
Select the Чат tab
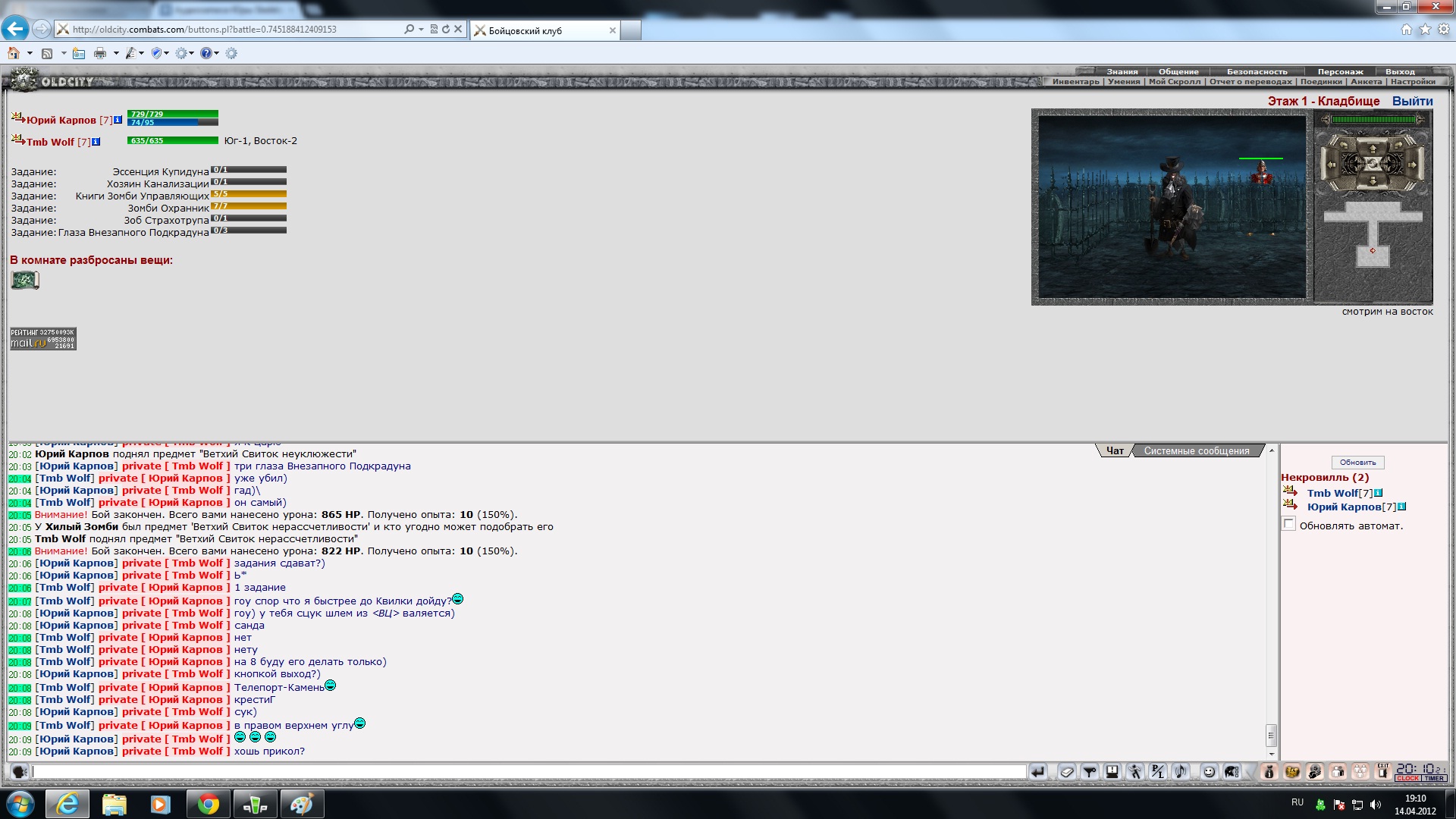coord(1115,450)
